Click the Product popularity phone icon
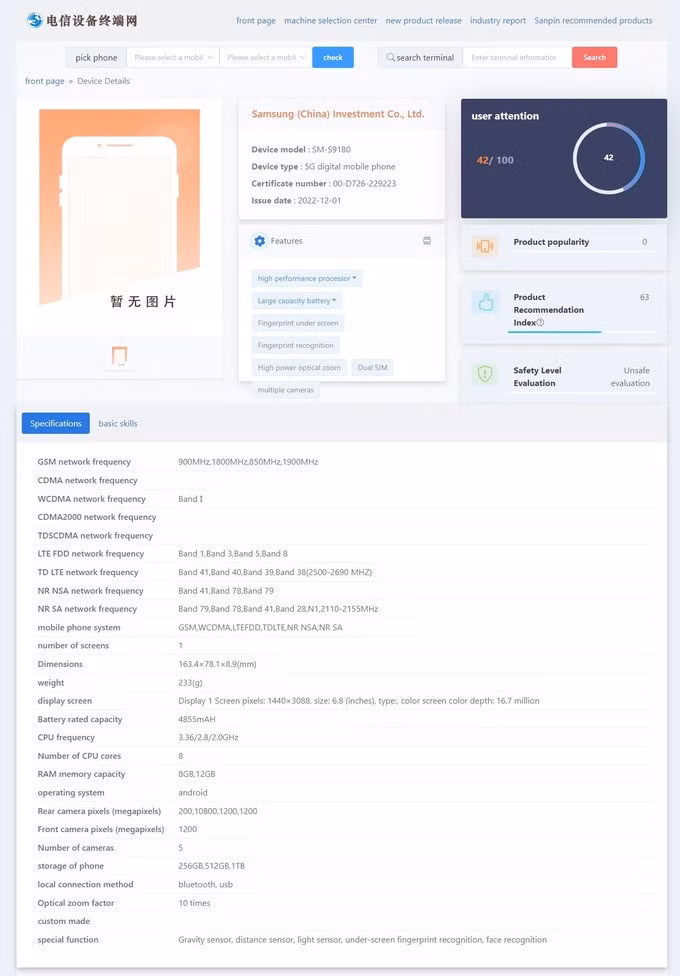The height and width of the screenshot is (976, 680). tap(484, 246)
